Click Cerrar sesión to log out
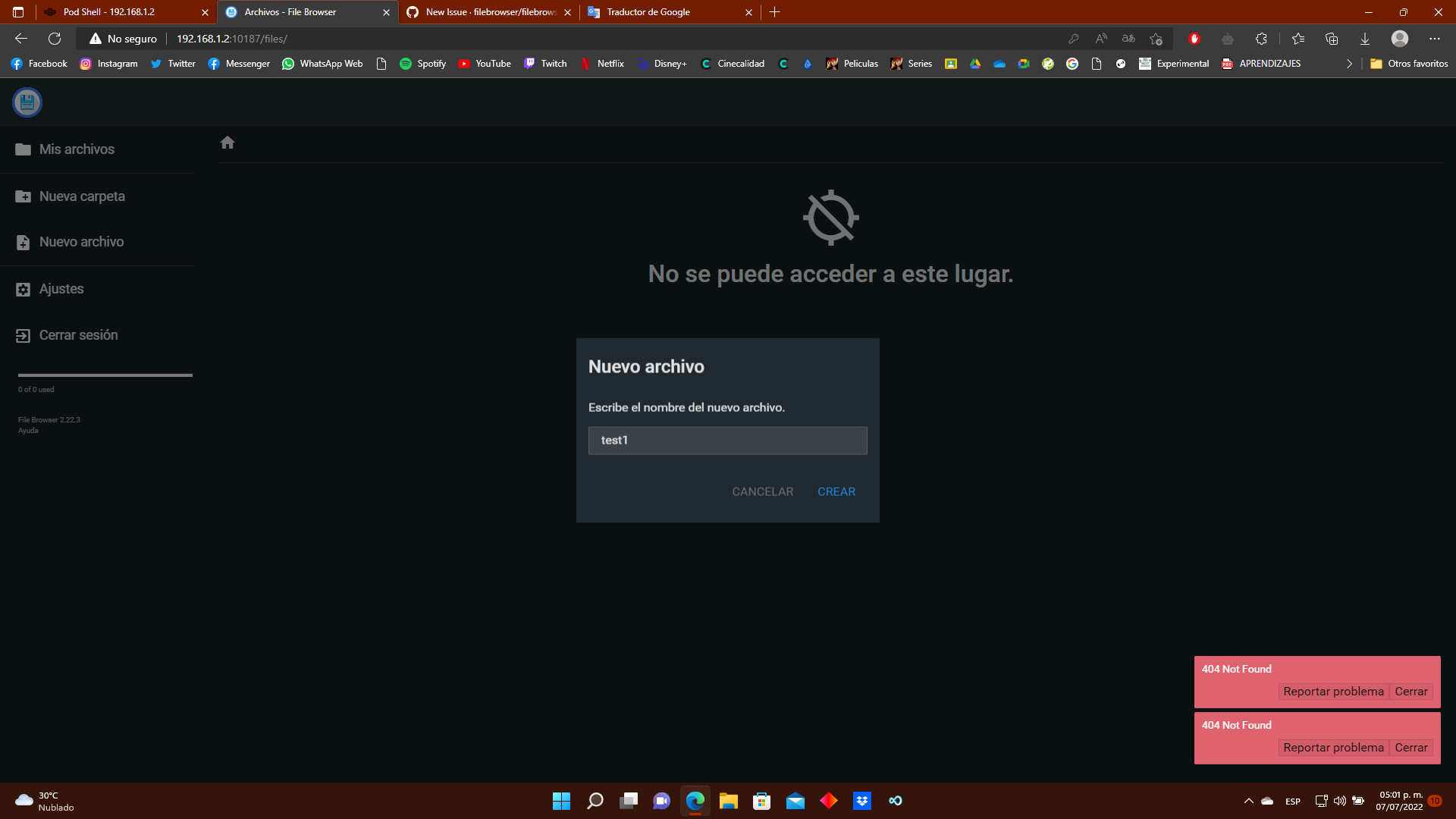 pos(78,334)
